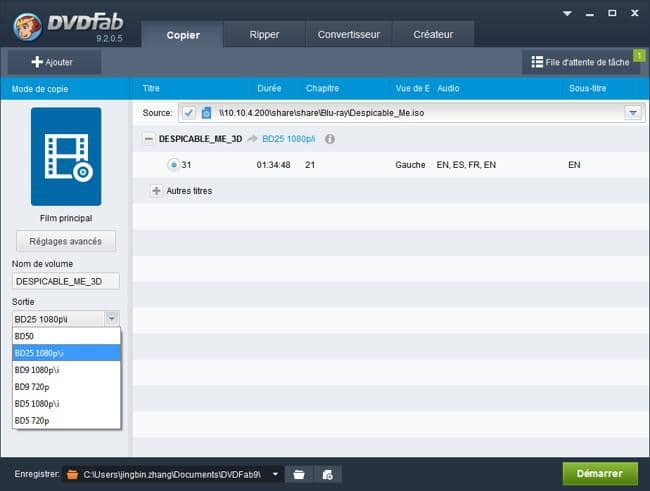Close the DVDFab window

pos(635,13)
